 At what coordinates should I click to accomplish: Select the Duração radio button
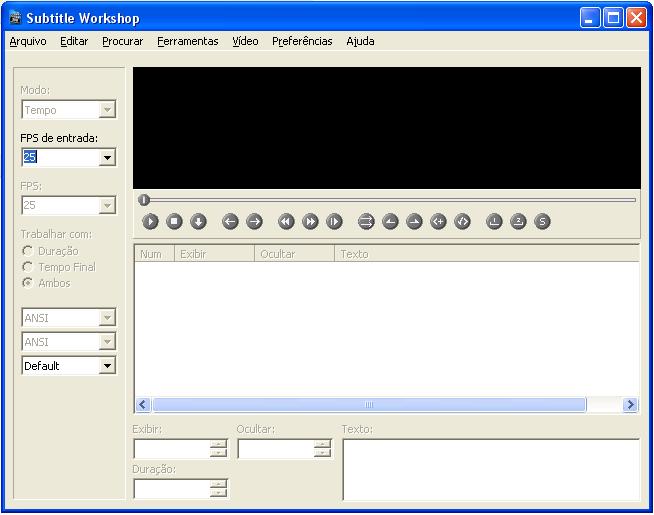click(28, 251)
